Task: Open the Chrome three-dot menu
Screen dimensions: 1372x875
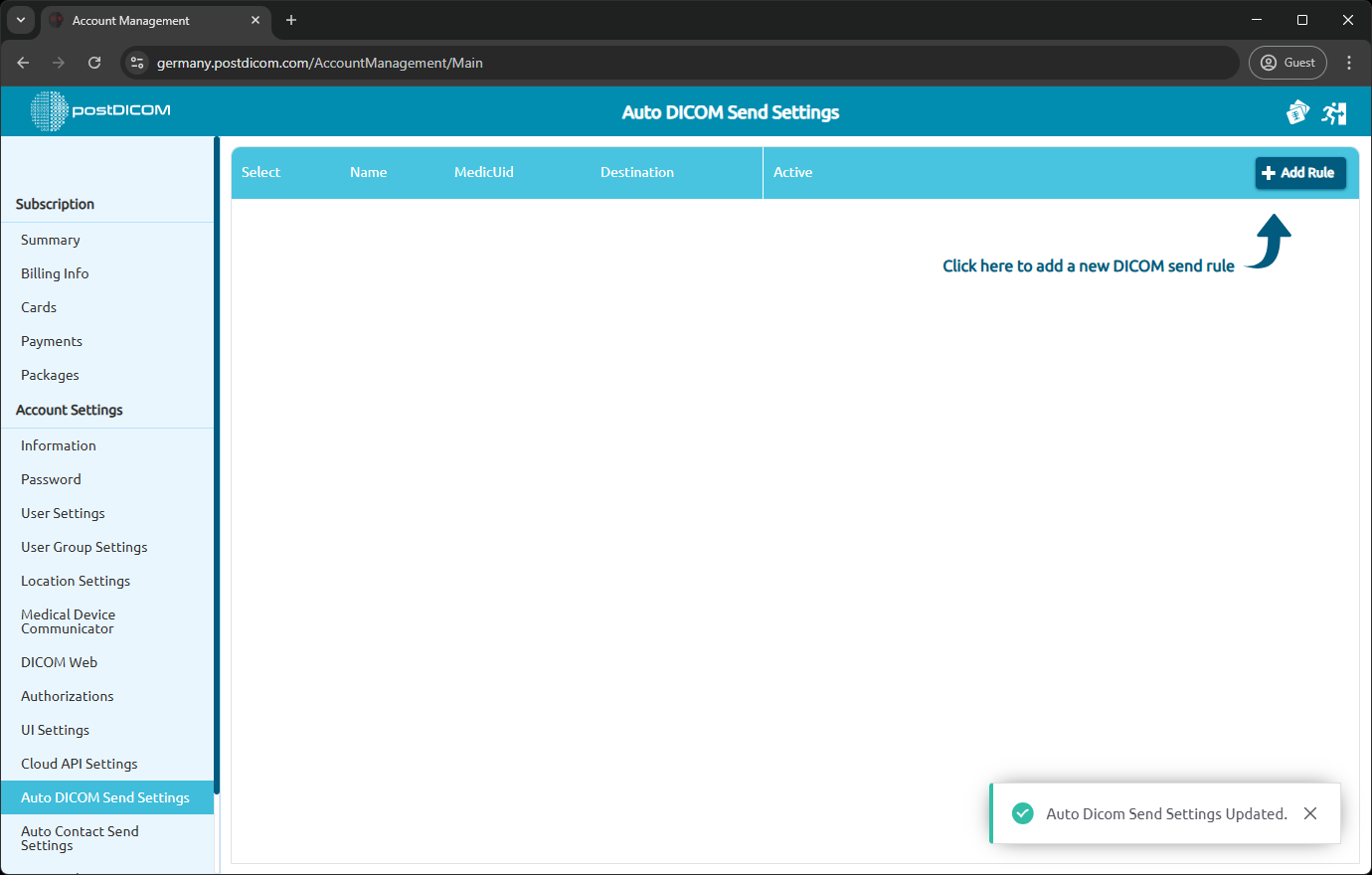Action: [1349, 62]
